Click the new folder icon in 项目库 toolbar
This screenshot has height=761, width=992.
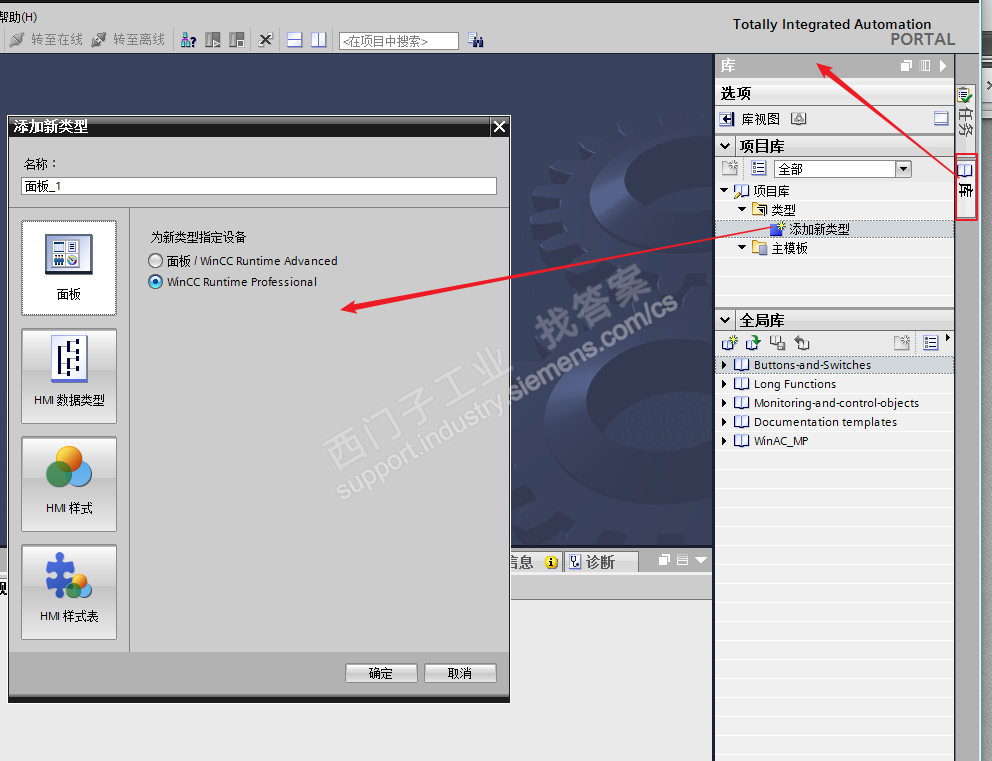pos(730,168)
